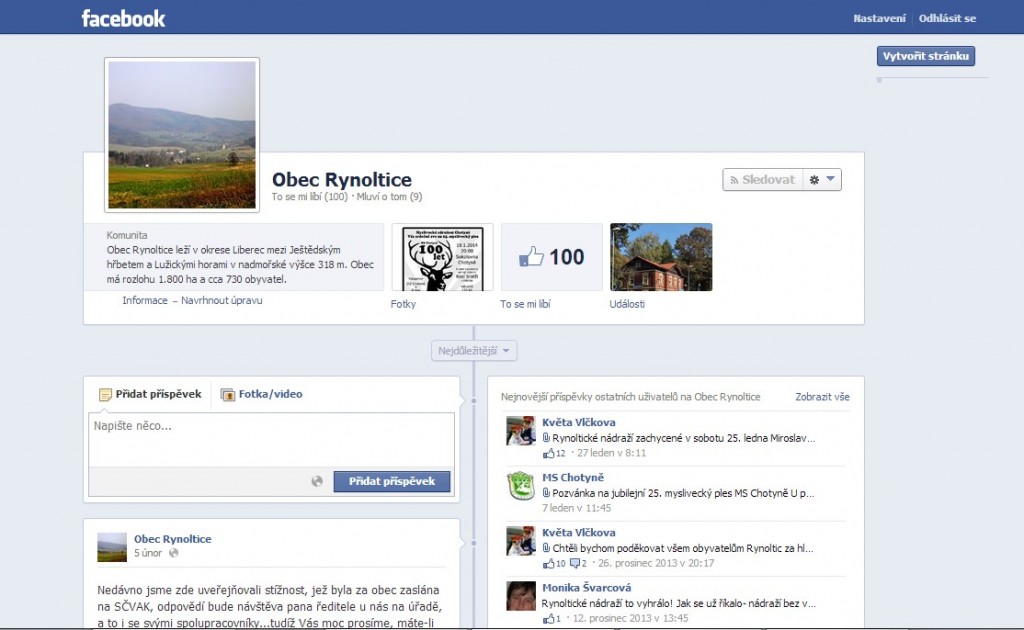
Task: Open Nastavení in the top bar
Action: (x=879, y=18)
